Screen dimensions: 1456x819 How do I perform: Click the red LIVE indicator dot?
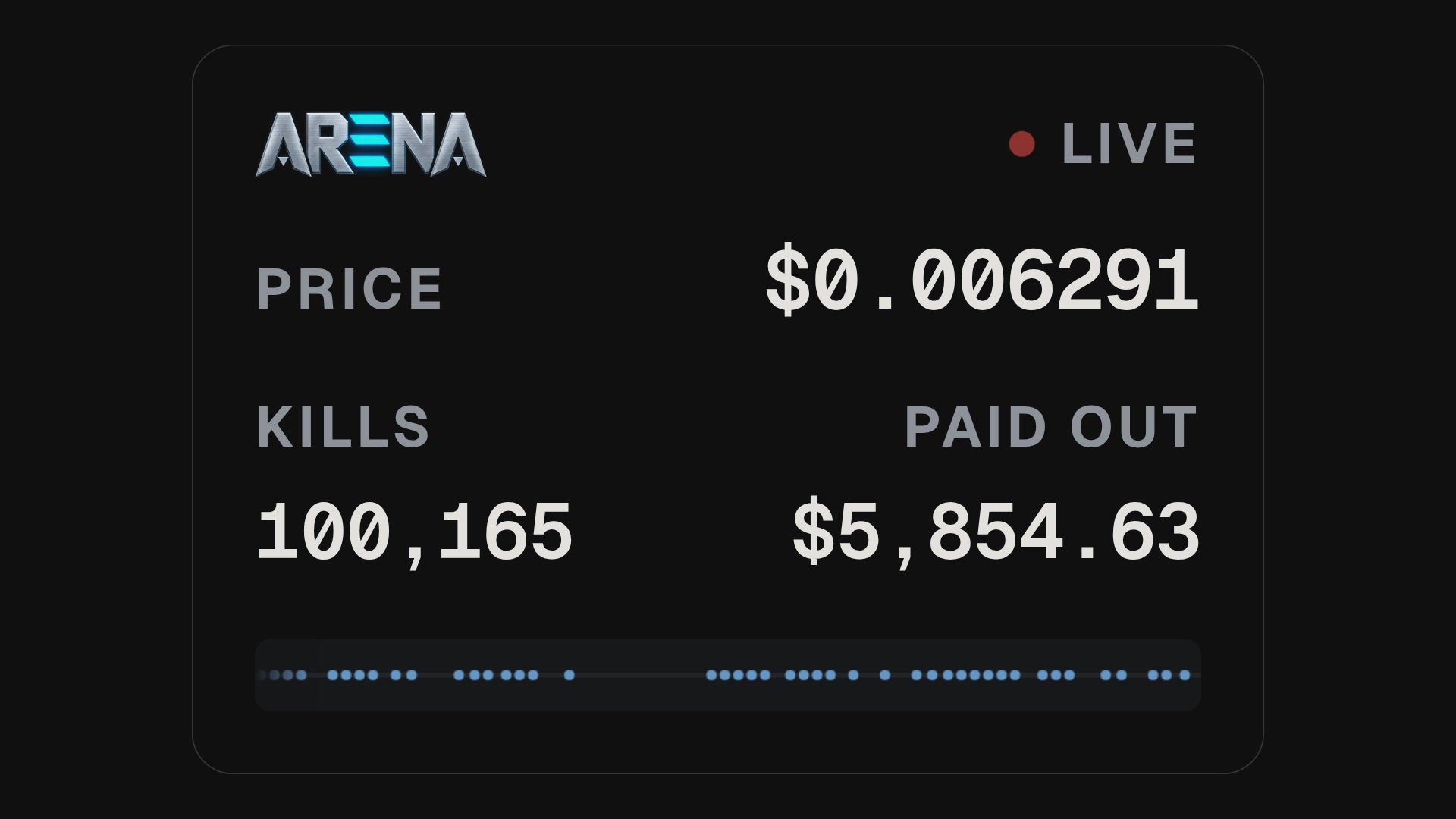point(1021,144)
